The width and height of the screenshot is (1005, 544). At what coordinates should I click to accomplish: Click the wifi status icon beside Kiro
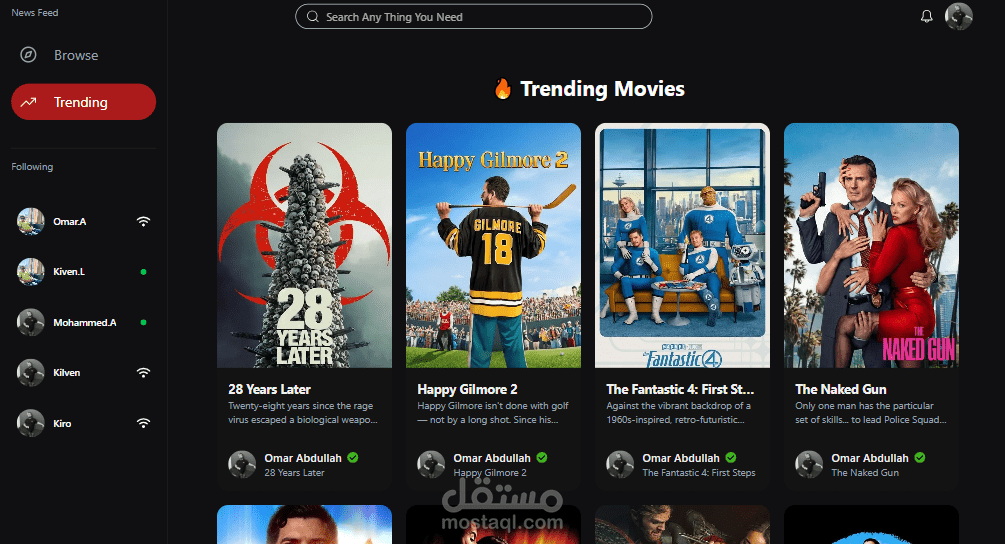pyautogui.click(x=144, y=423)
